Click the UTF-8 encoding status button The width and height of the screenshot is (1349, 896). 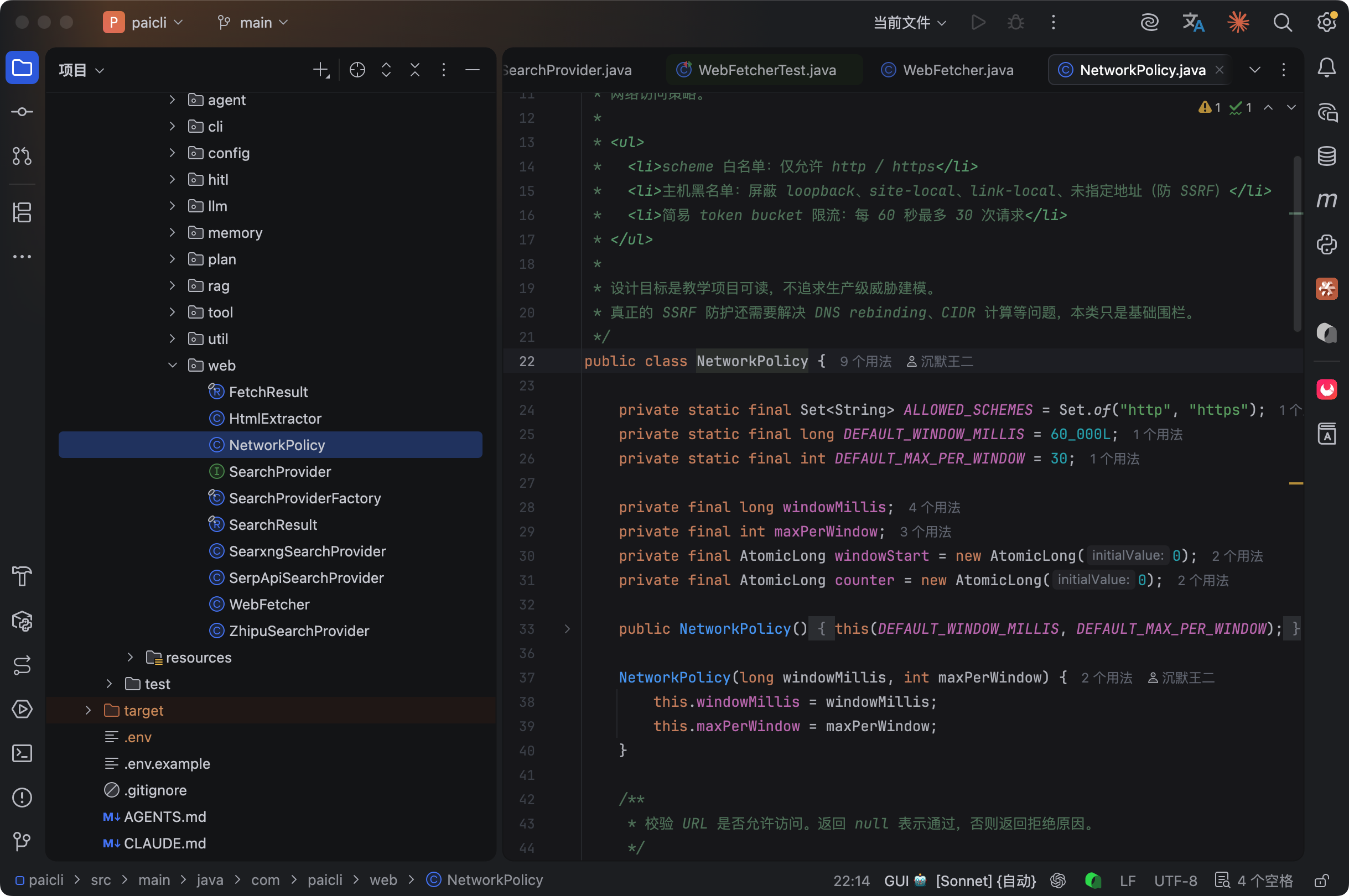[x=1175, y=880]
